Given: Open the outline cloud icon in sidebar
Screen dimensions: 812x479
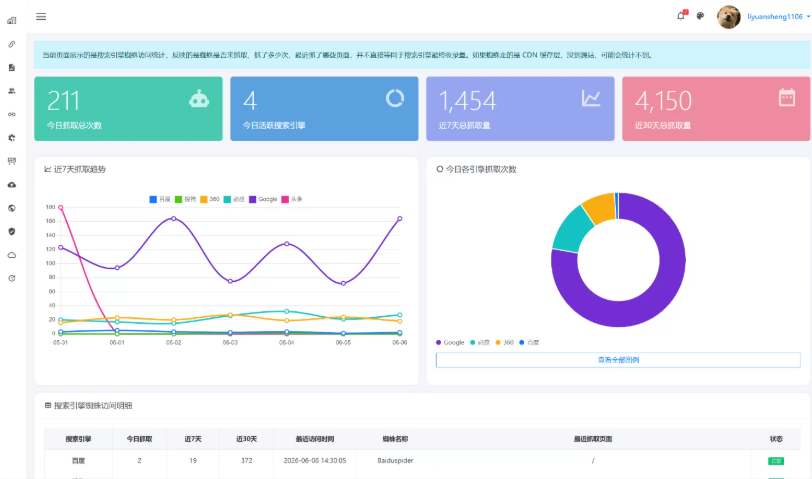Looking at the screenshot, I should 11,255.
